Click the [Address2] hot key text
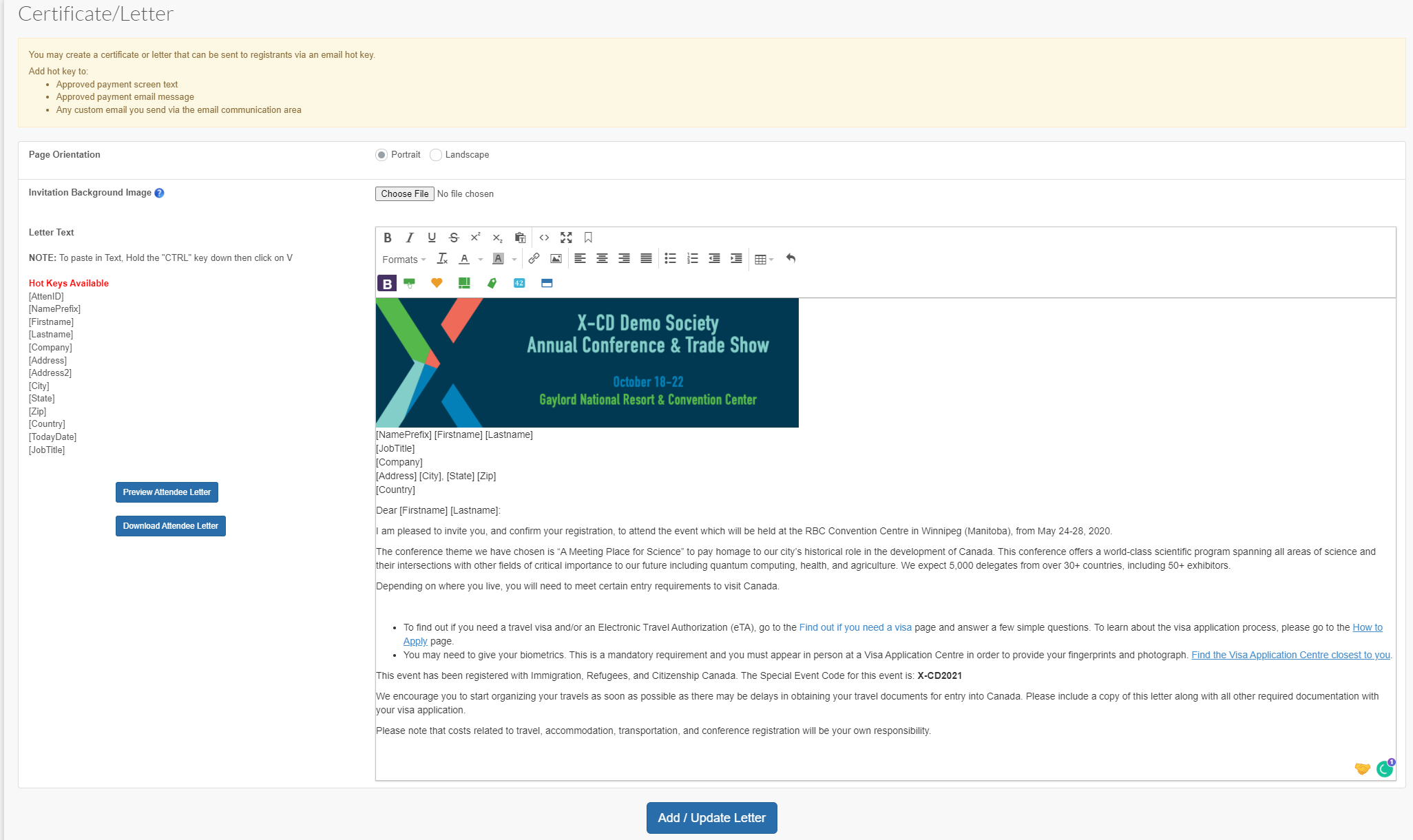Screen dimensions: 1413x840 pyautogui.click(x=50, y=373)
